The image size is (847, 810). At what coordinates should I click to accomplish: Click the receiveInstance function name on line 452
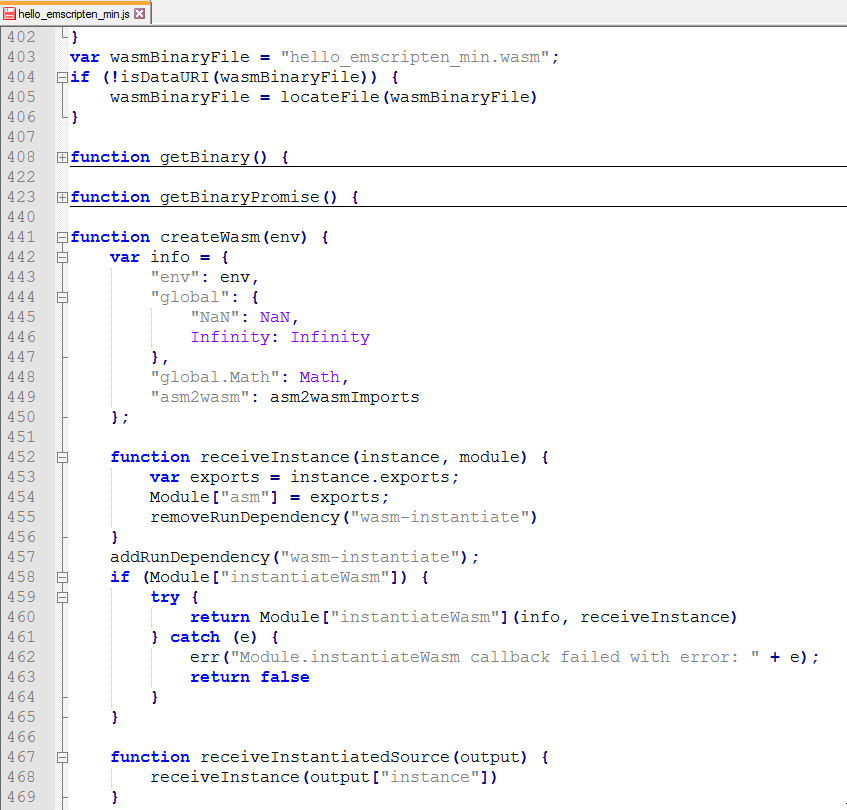pos(275,457)
